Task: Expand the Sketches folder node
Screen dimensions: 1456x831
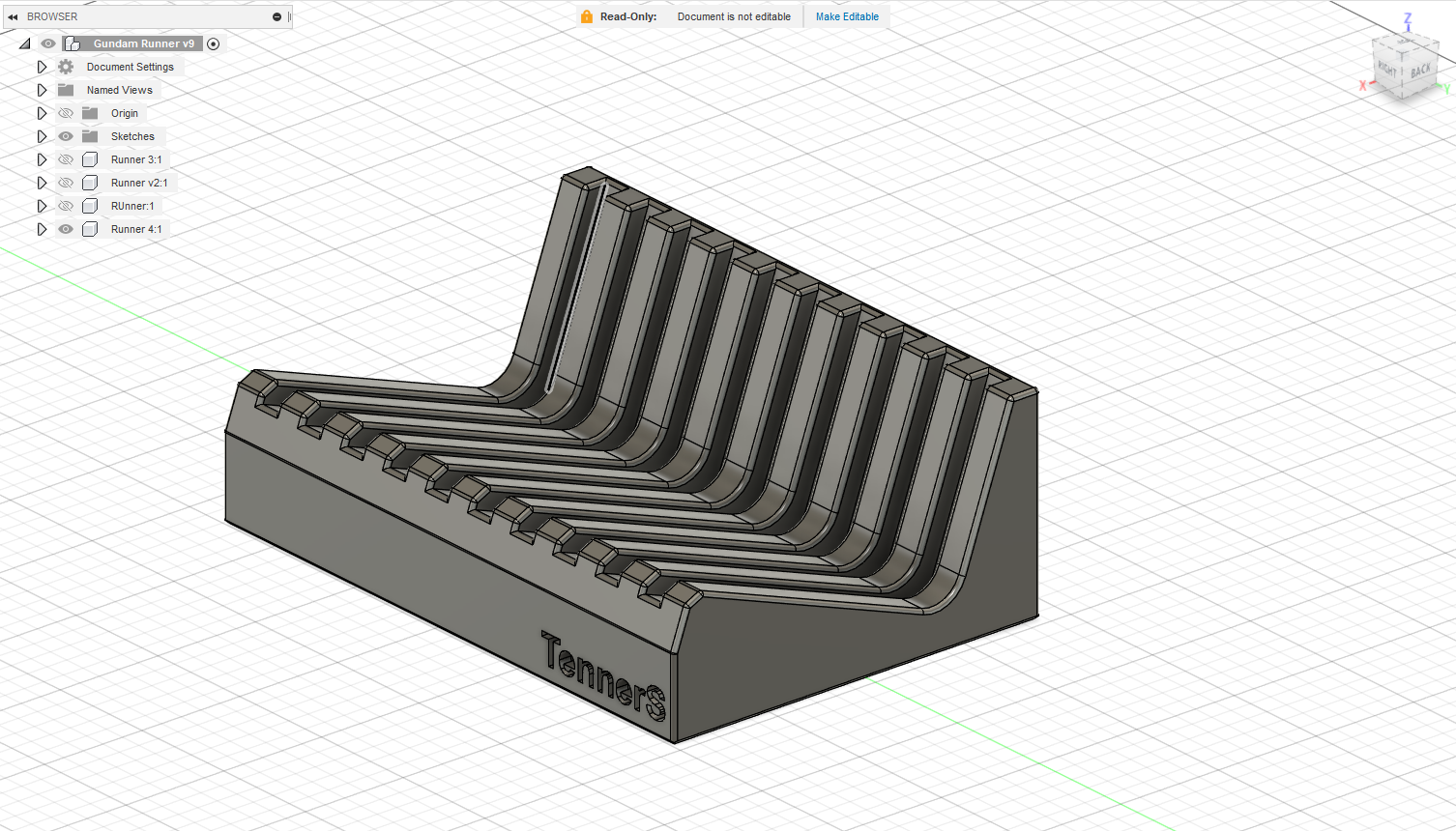Action: coord(42,136)
